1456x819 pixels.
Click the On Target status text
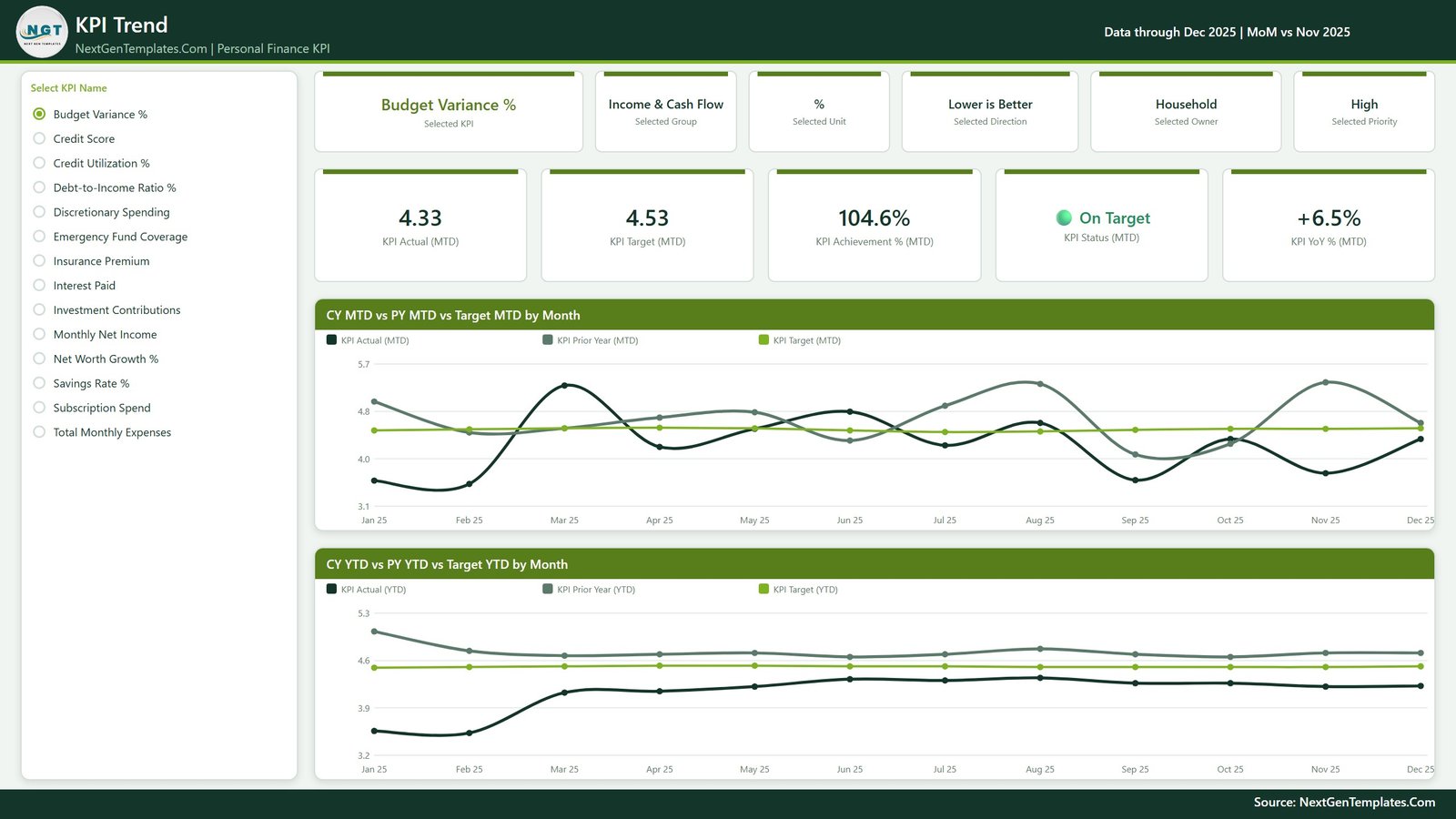1115,218
